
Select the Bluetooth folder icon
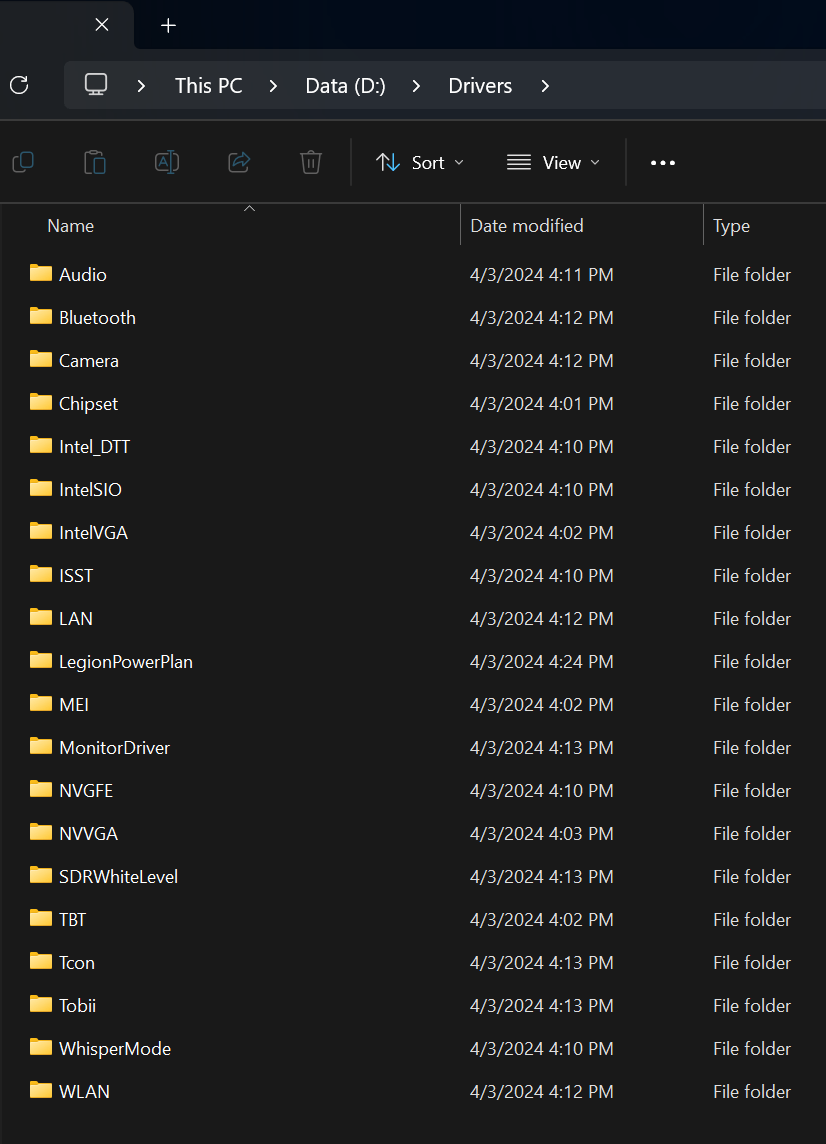pyautogui.click(x=41, y=317)
